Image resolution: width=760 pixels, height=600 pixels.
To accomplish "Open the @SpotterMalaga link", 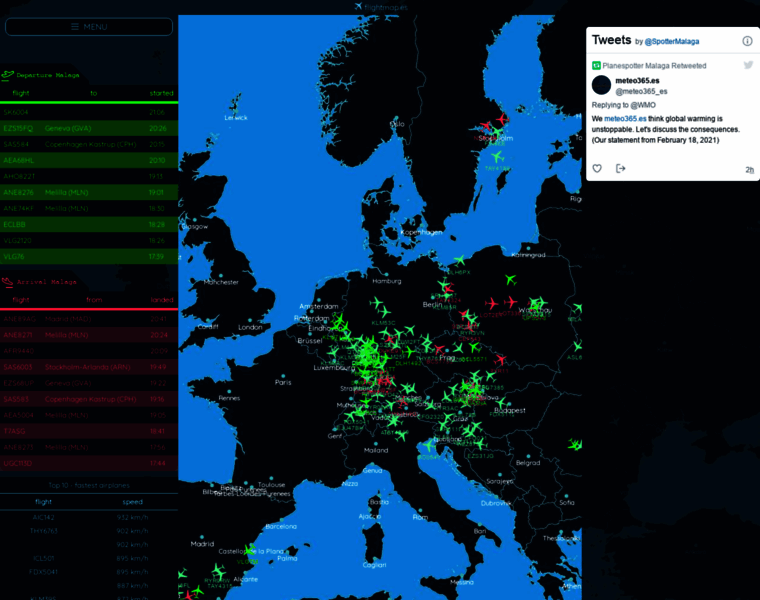I will pyautogui.click(x=672, y=42).
